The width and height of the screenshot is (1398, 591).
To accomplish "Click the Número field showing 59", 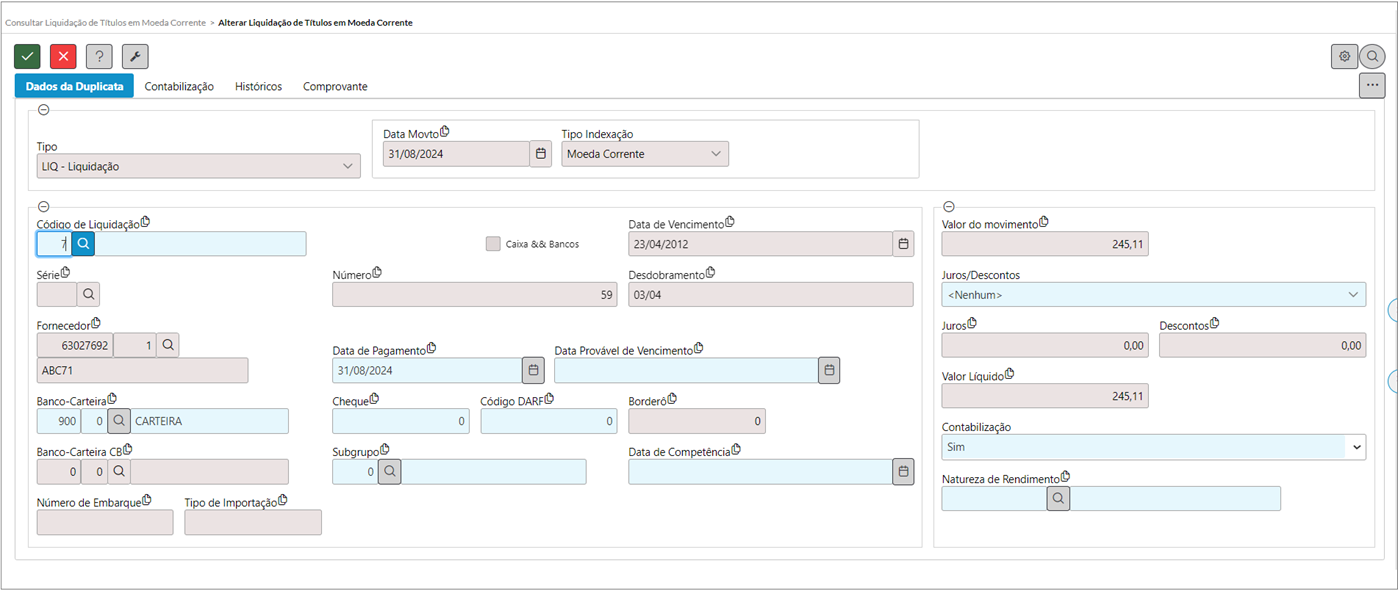I will [475, 295].
